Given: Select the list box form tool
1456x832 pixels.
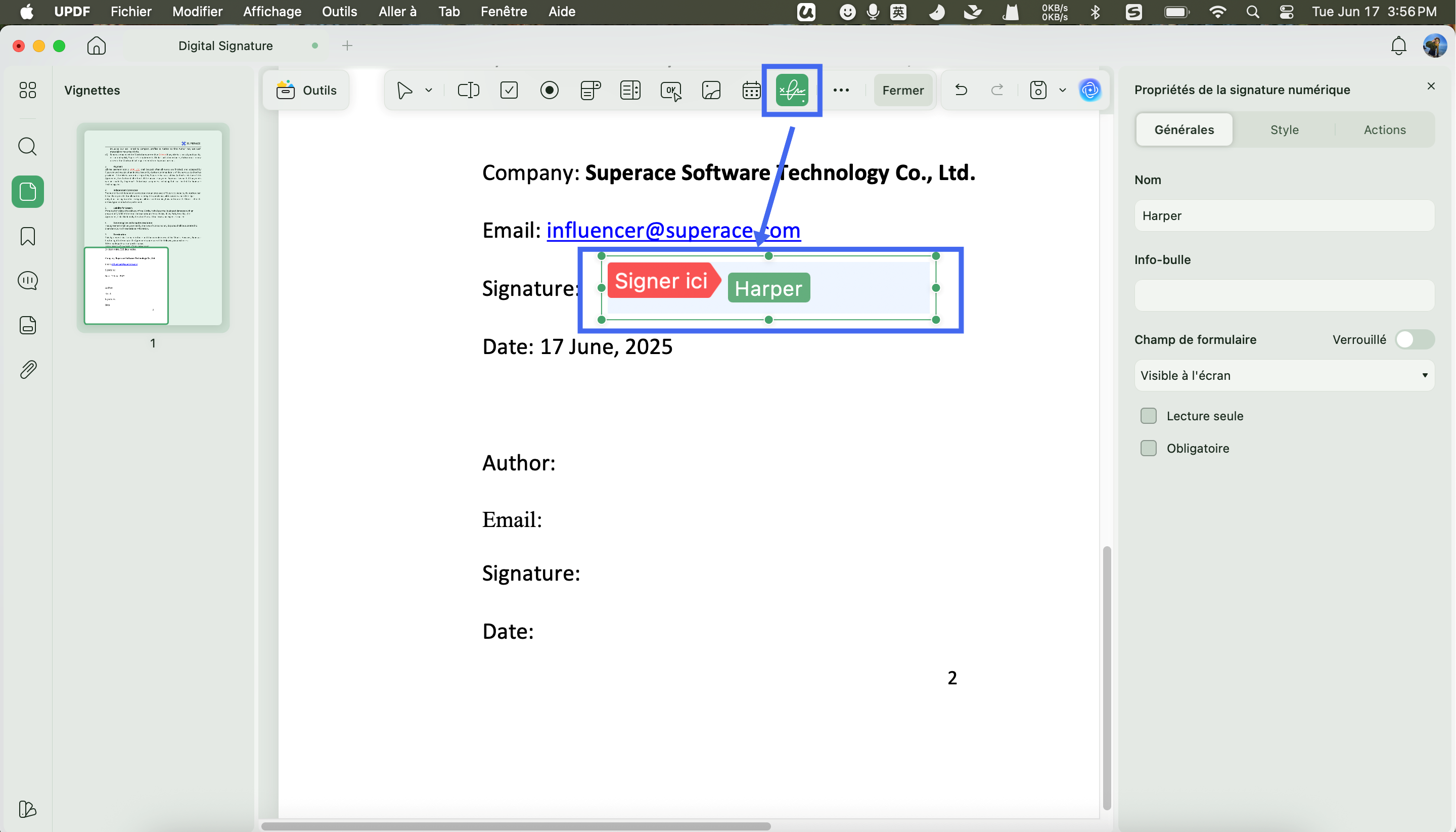Looking at the screenshot, I should point(630,91).
